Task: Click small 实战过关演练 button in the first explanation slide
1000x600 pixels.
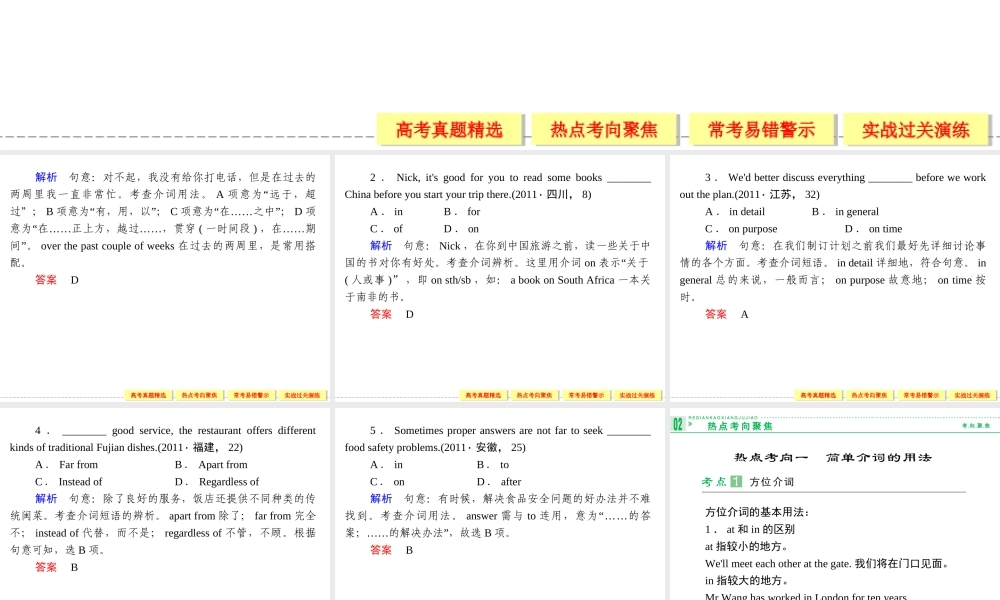Action: click(x=302, y=395)
